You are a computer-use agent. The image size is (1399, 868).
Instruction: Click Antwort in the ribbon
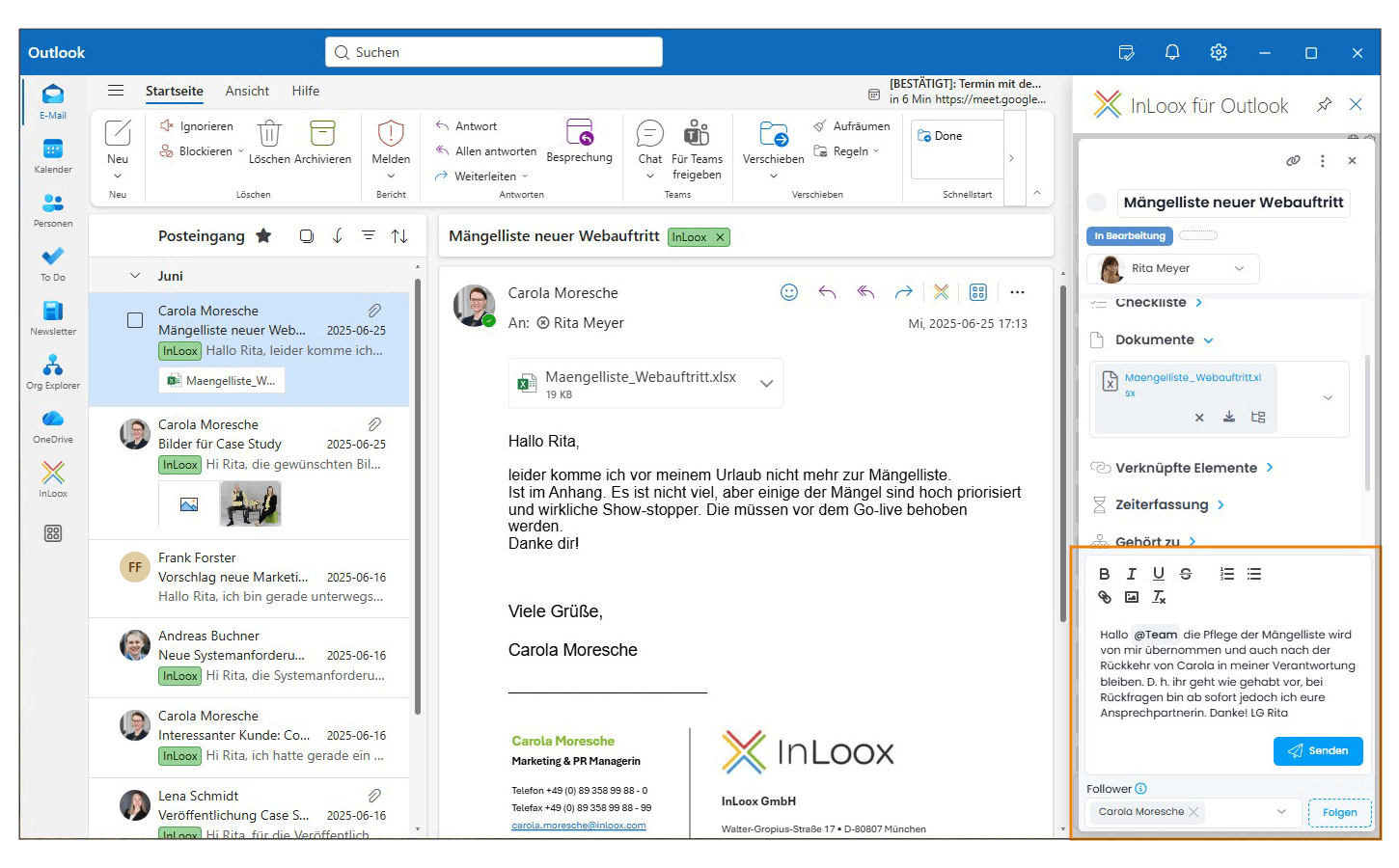466,126
